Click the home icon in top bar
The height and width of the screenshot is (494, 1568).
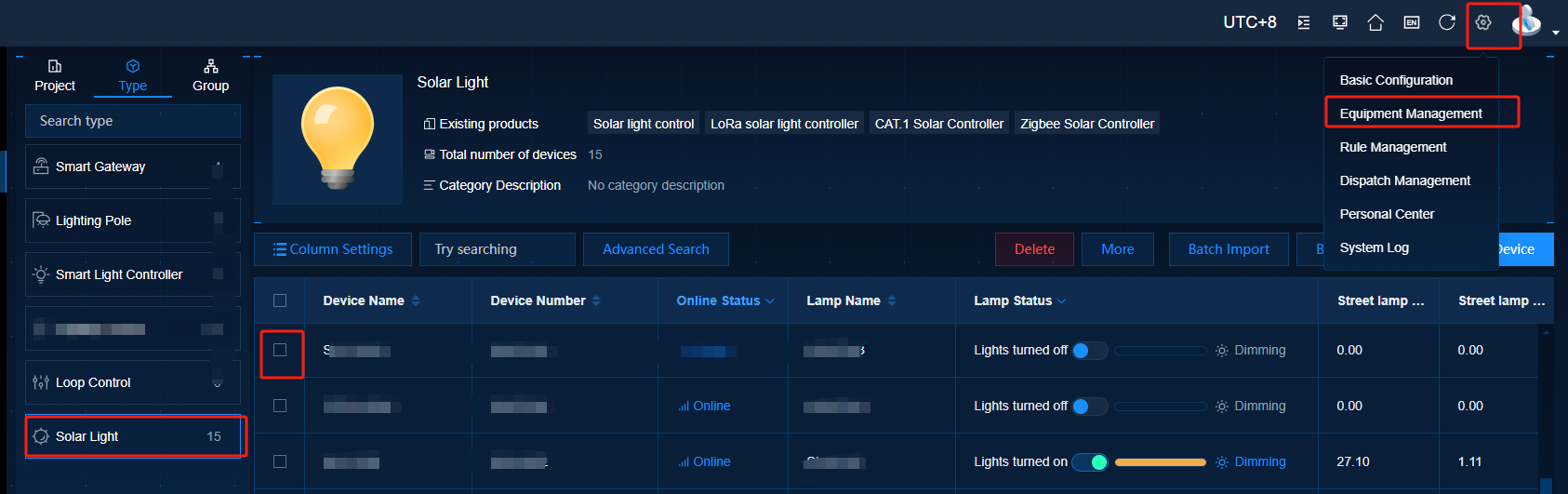[1375, 22]
